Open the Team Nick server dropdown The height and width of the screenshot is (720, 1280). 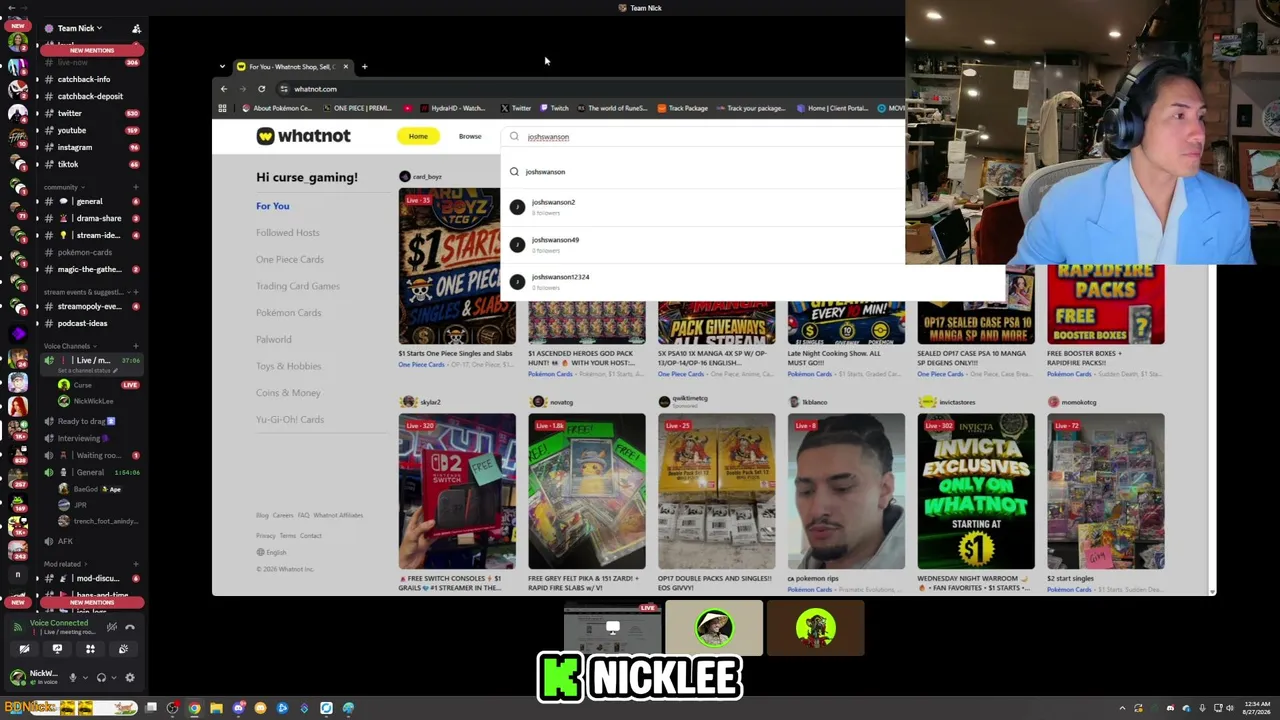point(79,28)
